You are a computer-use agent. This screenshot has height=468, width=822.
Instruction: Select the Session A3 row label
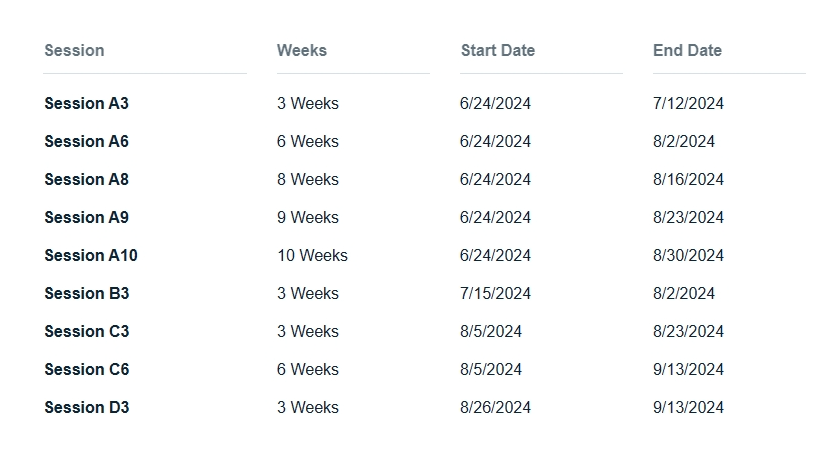(x=87, y=103)
